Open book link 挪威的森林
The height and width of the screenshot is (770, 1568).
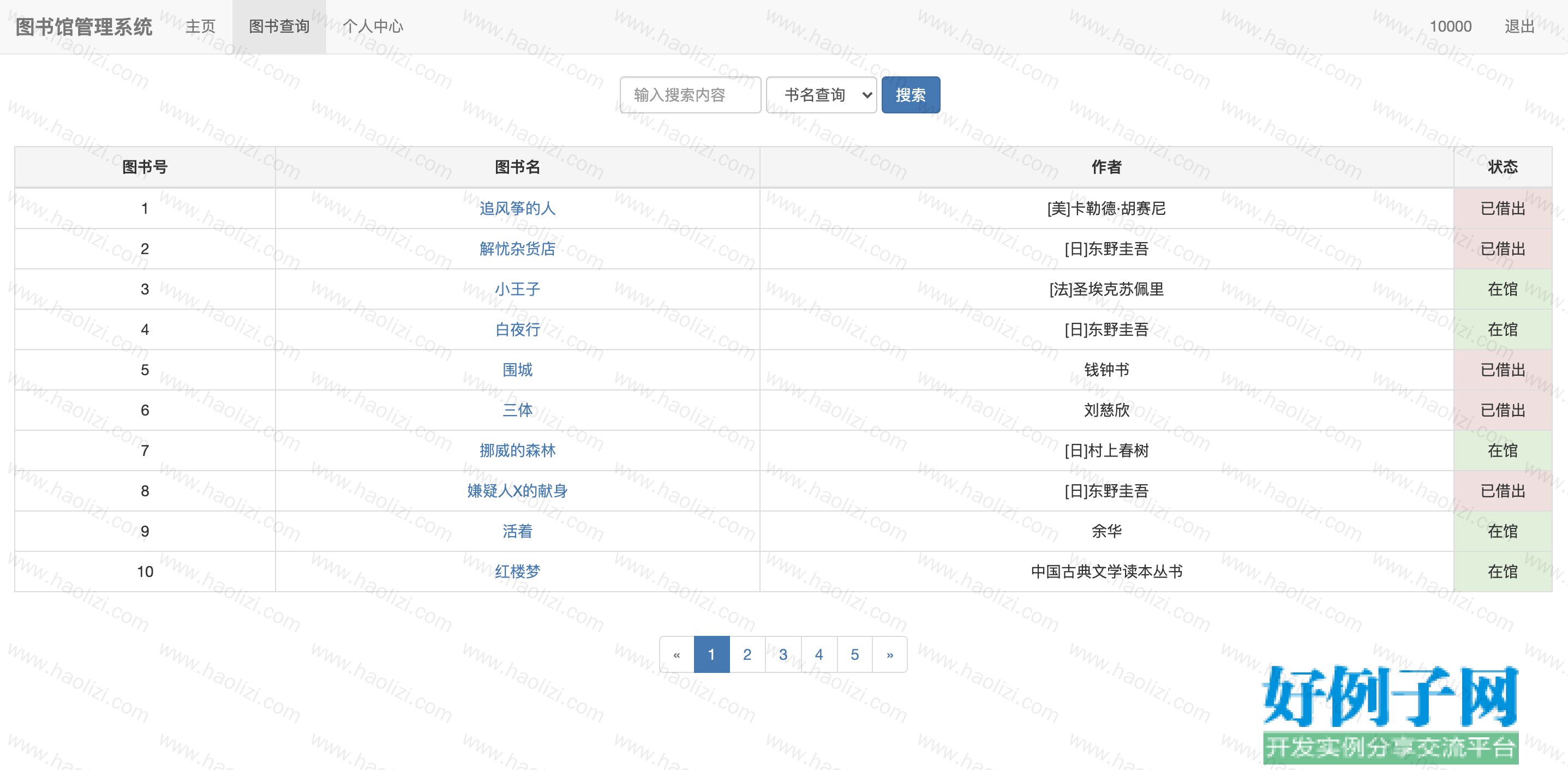(x=517, y=450)
